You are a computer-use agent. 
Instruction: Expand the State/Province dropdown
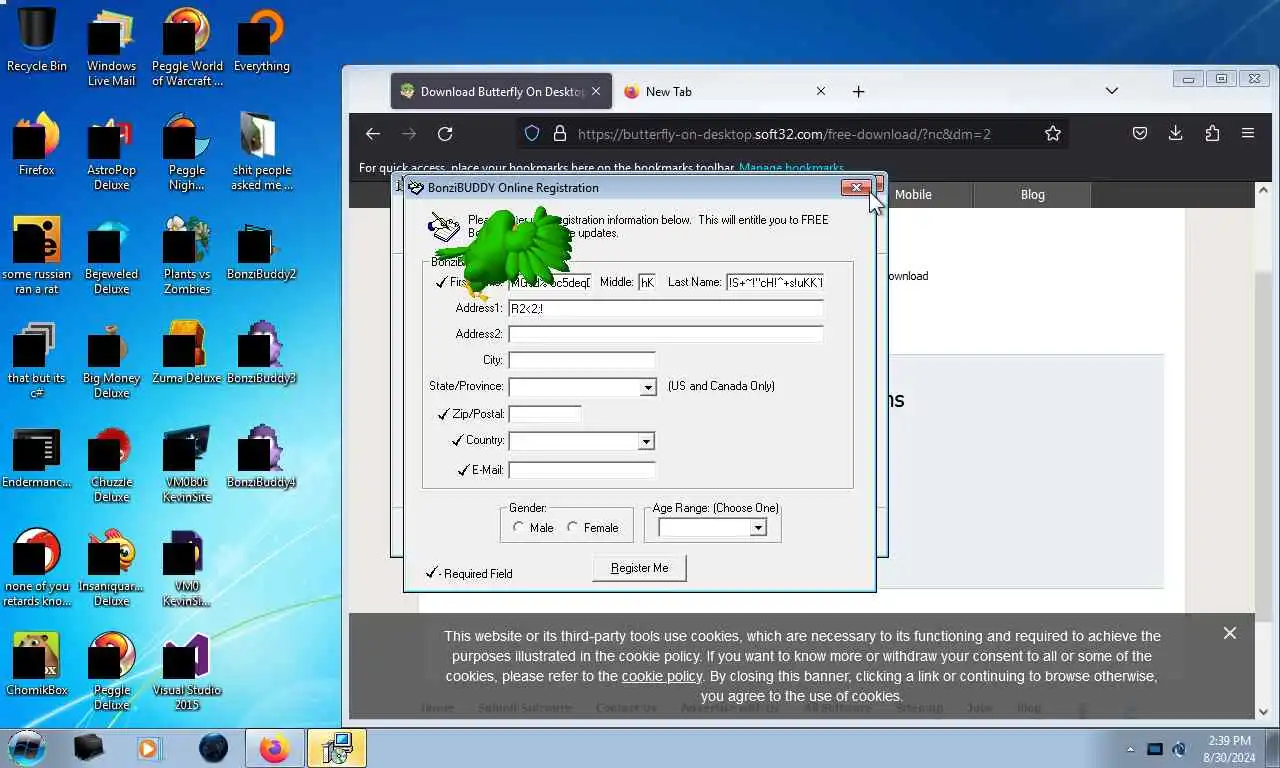(x=648, y=387)
